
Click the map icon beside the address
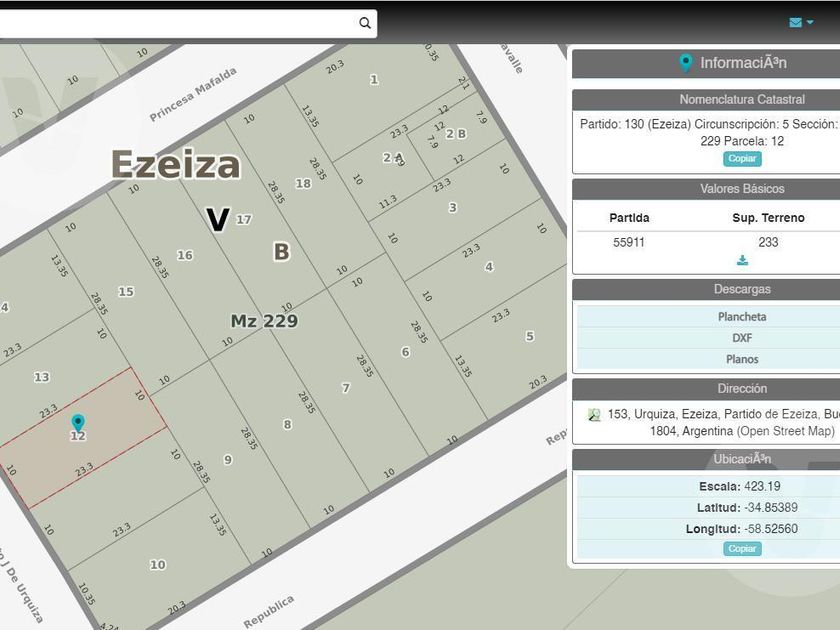coord(594,415)
